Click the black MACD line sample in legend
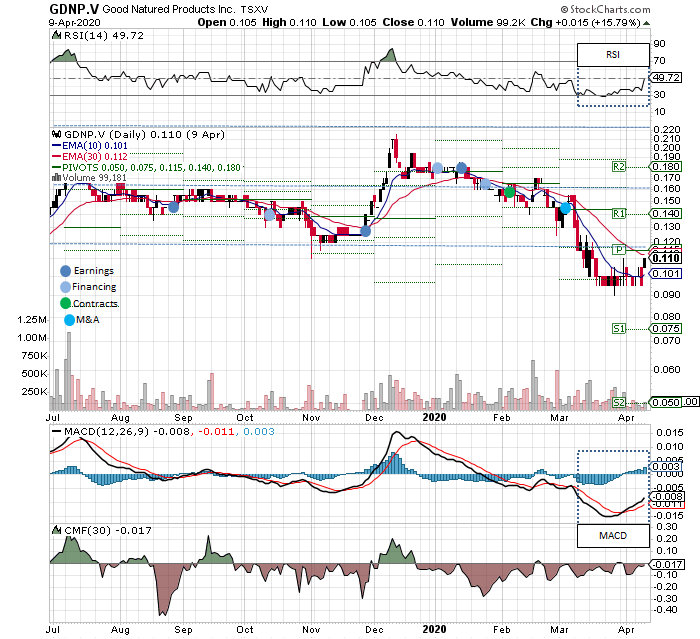 (x=56, y=431)
